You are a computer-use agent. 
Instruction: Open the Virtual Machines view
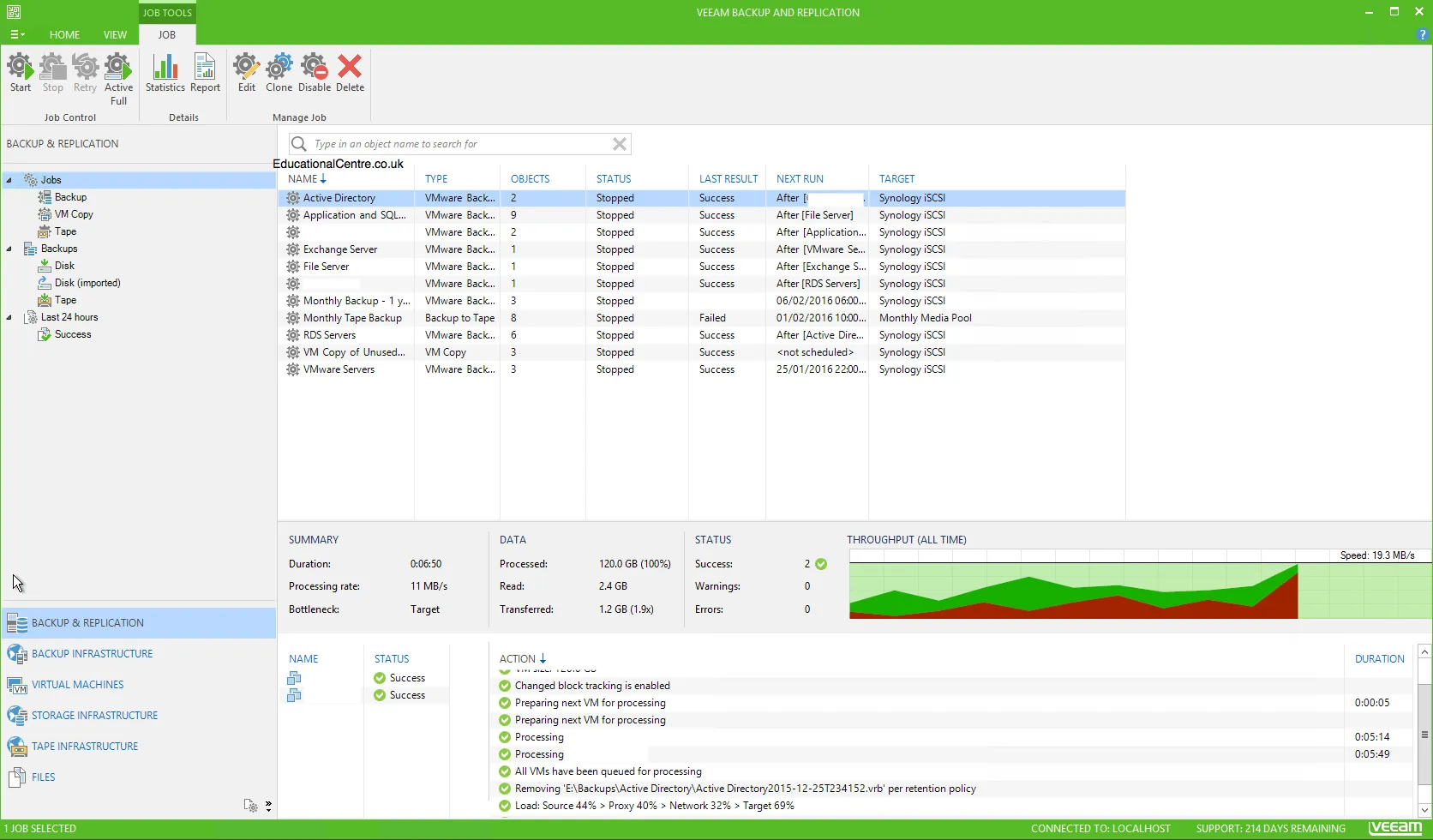pos(139,685)
